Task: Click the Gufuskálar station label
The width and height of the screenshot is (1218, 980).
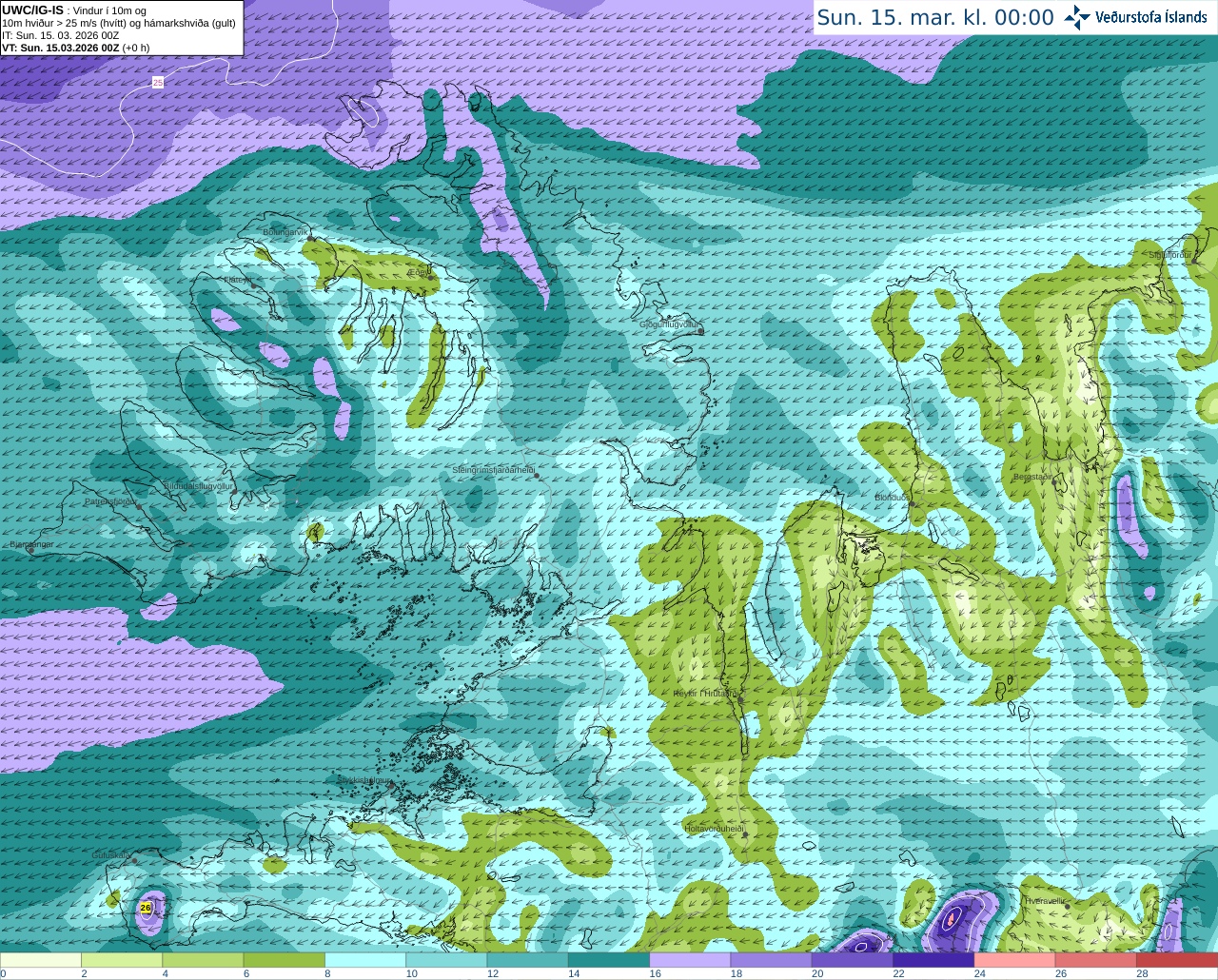Action: click(x=110, y=855)
